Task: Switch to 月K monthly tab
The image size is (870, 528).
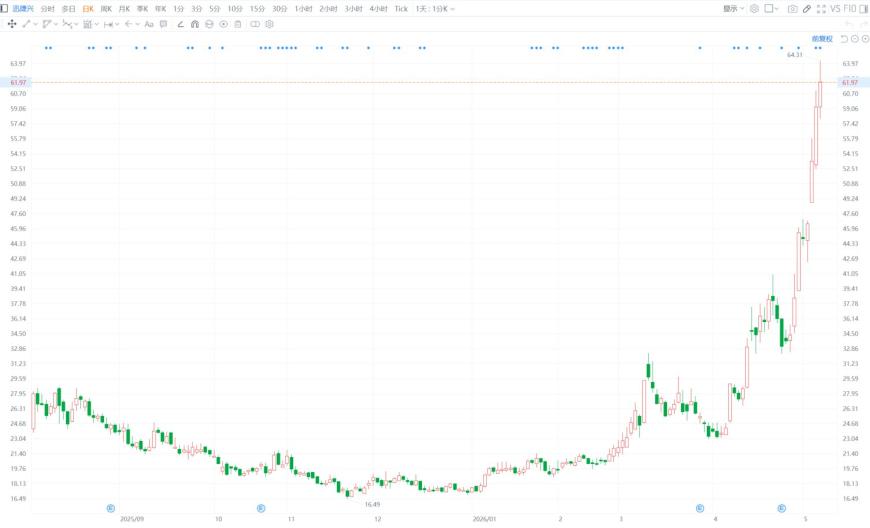Action: 124,9
